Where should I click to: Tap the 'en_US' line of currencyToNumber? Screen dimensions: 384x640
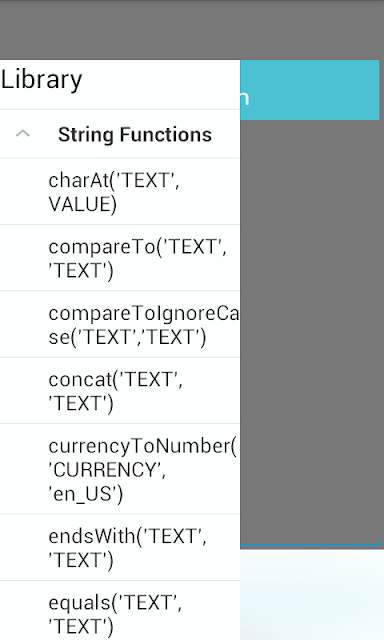pyautogui.click(x=85, y=494)
